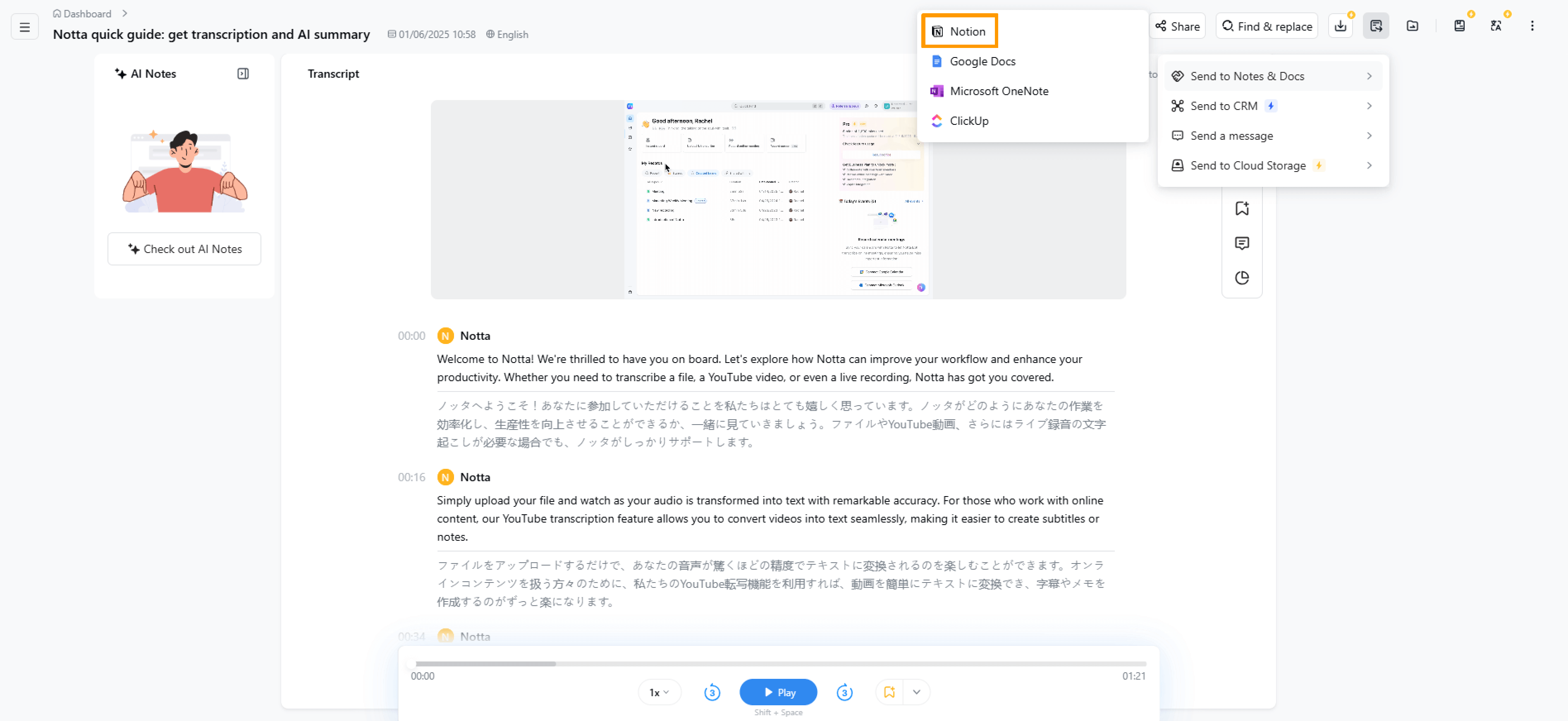Click the add bookmark icon in side toolbar
This screenshot has width=1568, height=721.
pyautogui.click(x=1242, y=209)
